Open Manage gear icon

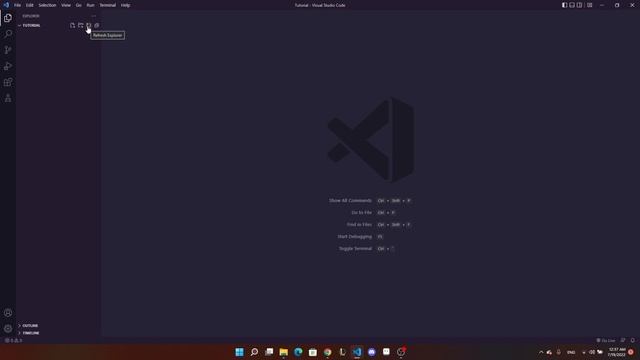pyautogui.click(x=8, y=329)
